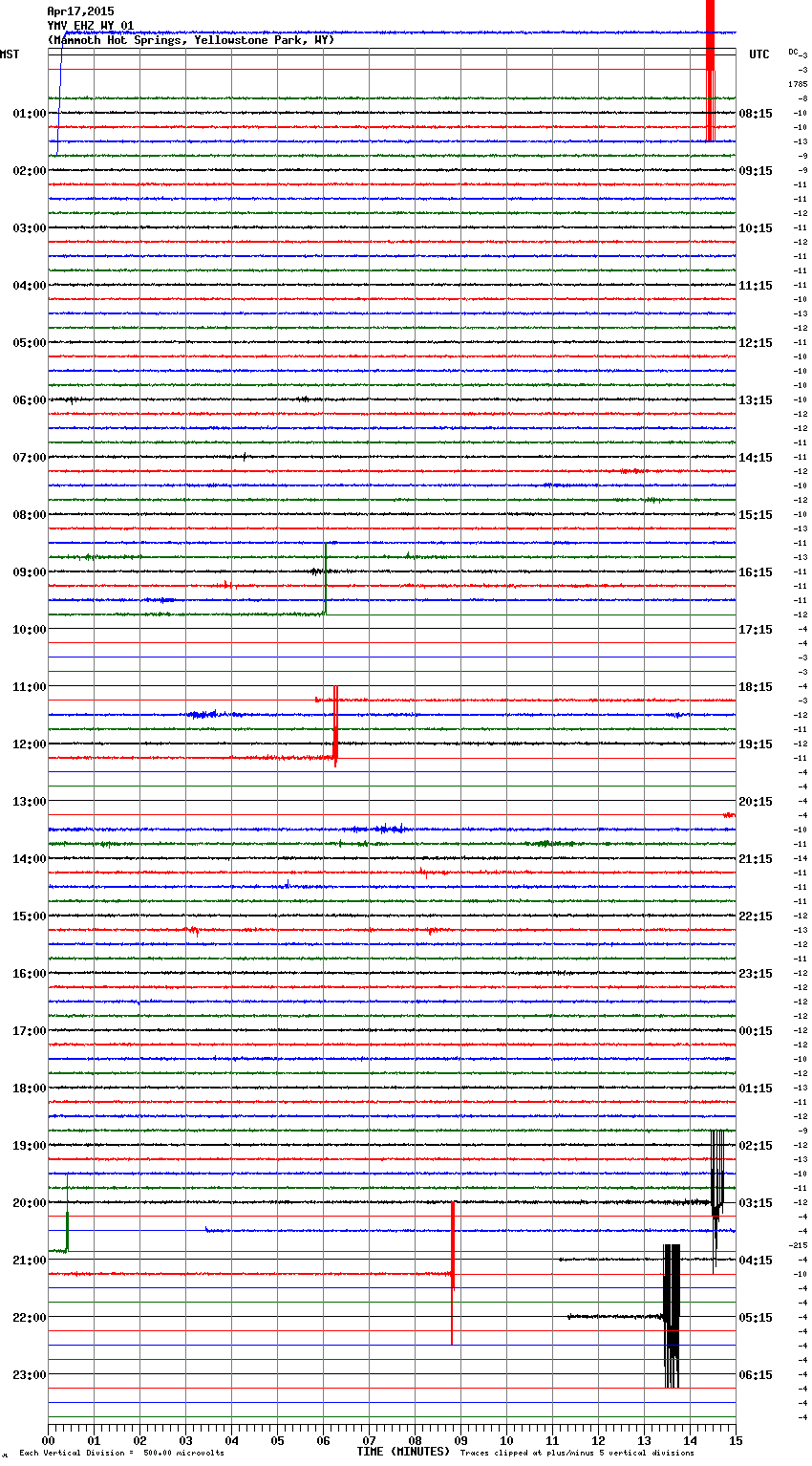The width and height of the screenshot is (812, 1466).
Task: Select the DC offset value 1785
Action: 798,84
